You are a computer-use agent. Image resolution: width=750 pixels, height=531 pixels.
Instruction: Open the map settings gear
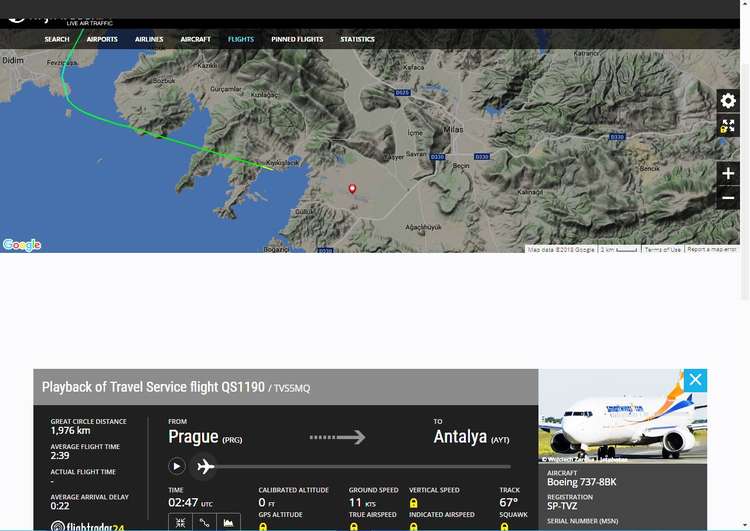(728, 101)
